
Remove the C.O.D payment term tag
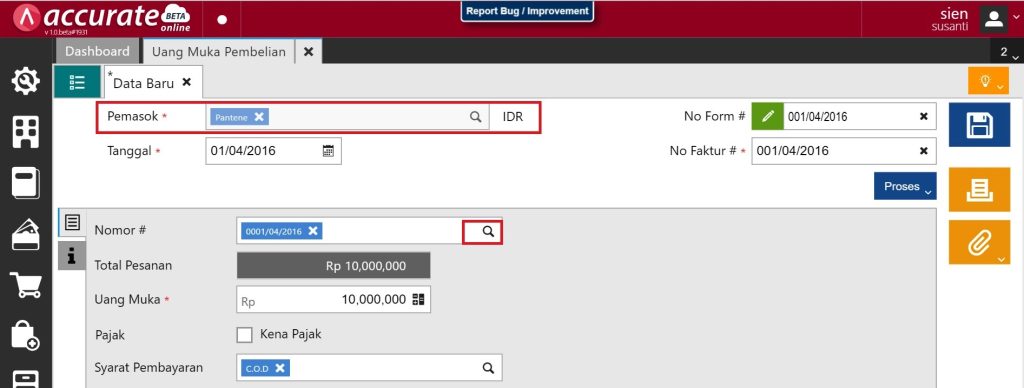pos(280,368)
